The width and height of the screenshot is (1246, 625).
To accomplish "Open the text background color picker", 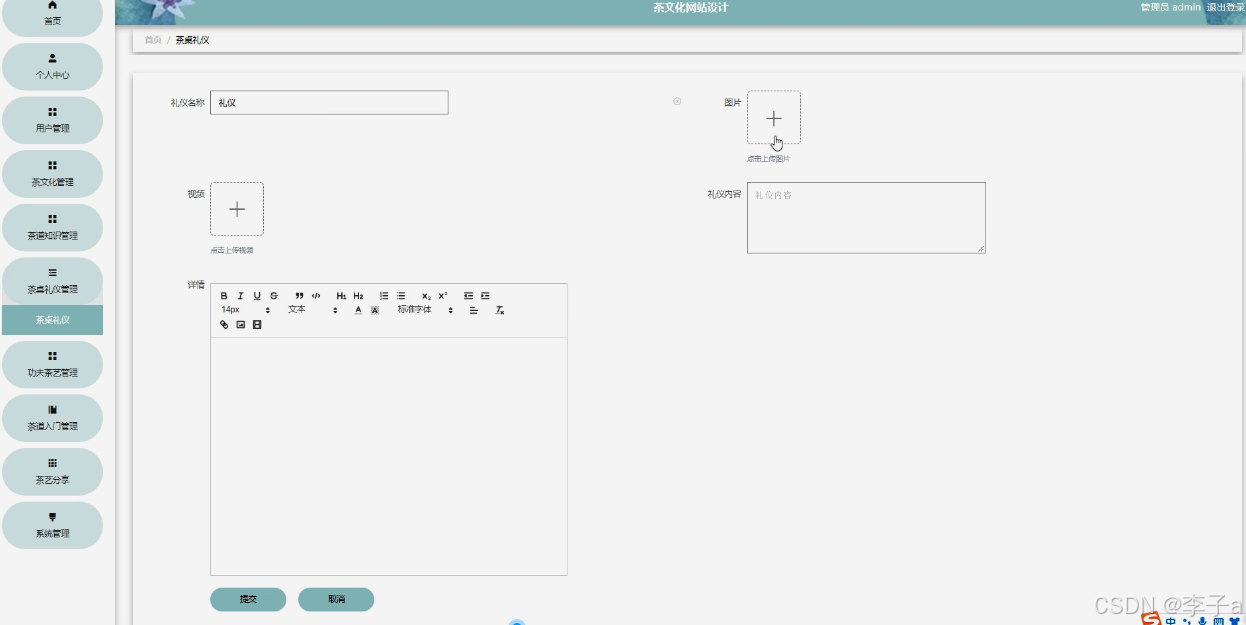I will 375,310.
